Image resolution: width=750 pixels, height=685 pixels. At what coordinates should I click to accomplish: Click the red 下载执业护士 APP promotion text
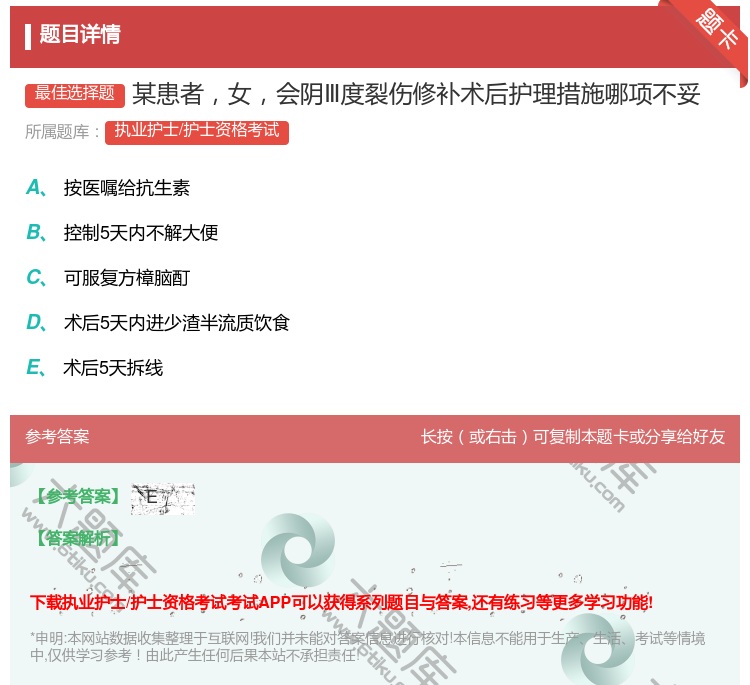coord(342,602)
